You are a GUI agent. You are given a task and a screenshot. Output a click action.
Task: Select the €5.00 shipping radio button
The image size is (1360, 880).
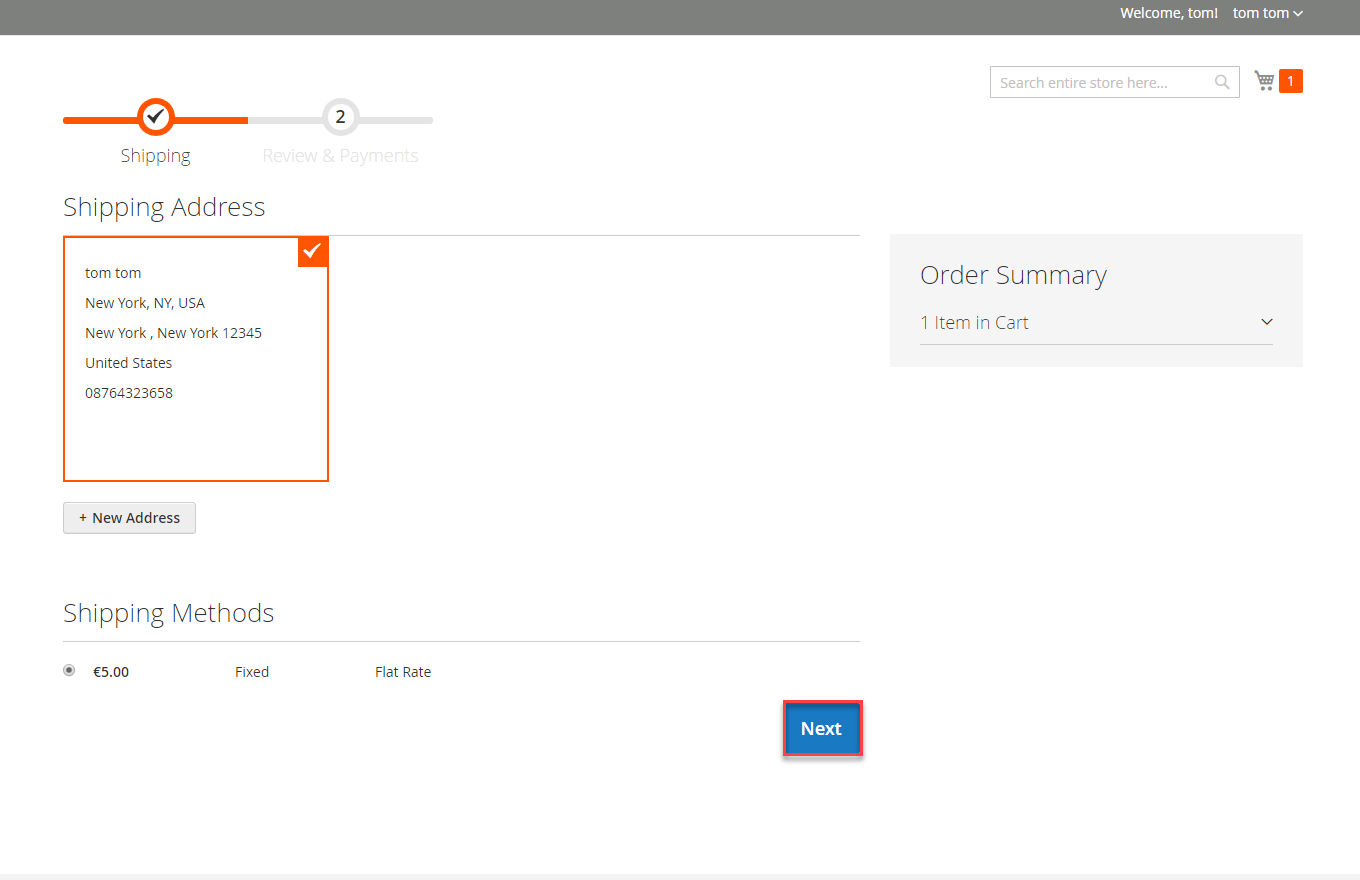(69, 671)
